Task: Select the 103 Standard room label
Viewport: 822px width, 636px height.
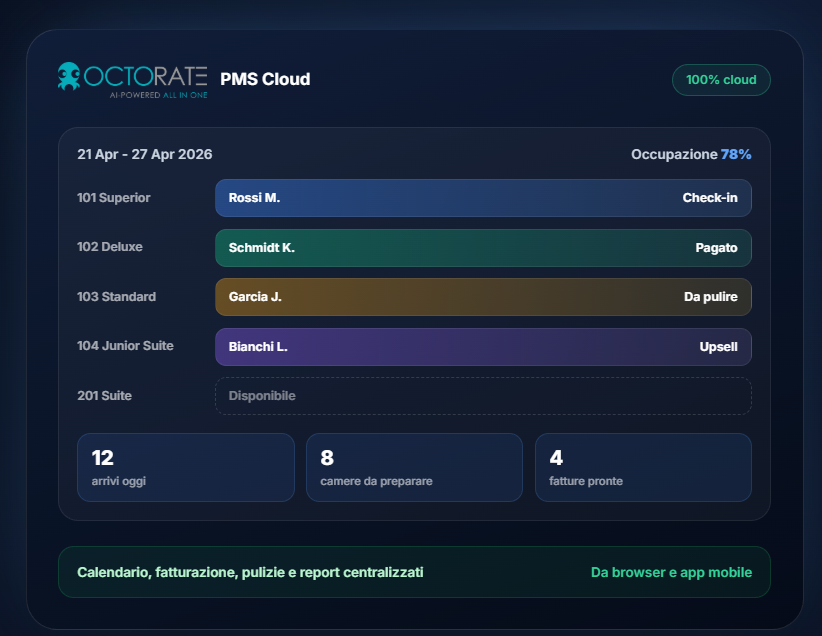Action: 116,297
